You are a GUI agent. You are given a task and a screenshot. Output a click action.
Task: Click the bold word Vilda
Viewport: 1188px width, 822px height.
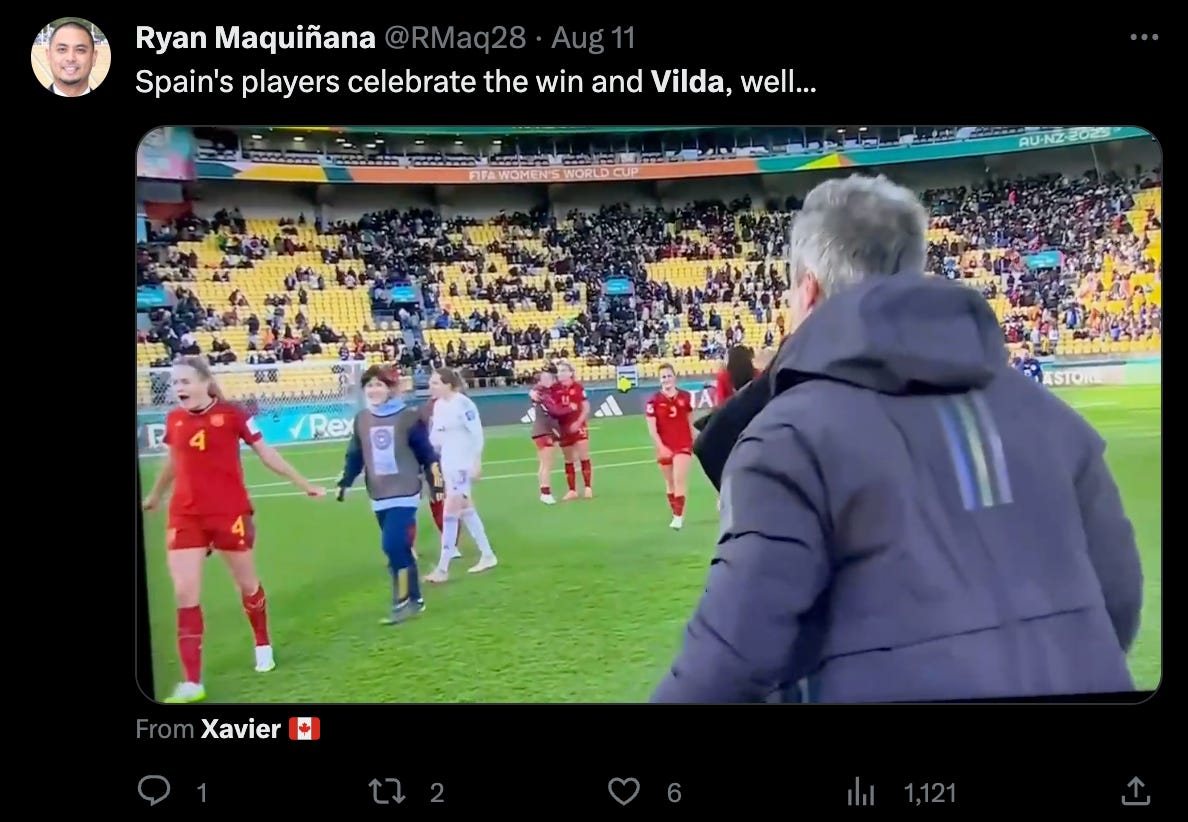coord(687,82)
